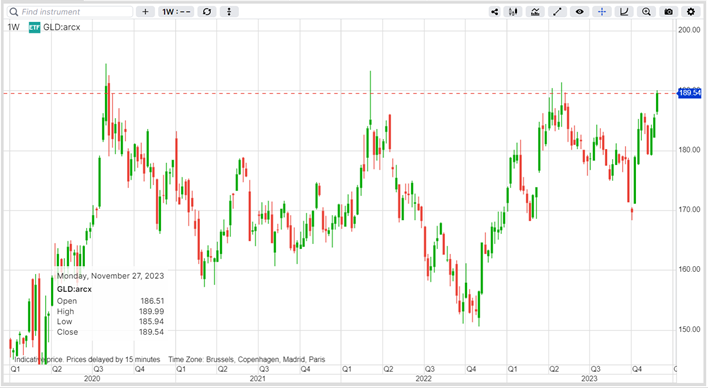Click the 2020 year label on time axis
Screen dimensions: 708x388
pyautogui.click(x=92, y=379)
